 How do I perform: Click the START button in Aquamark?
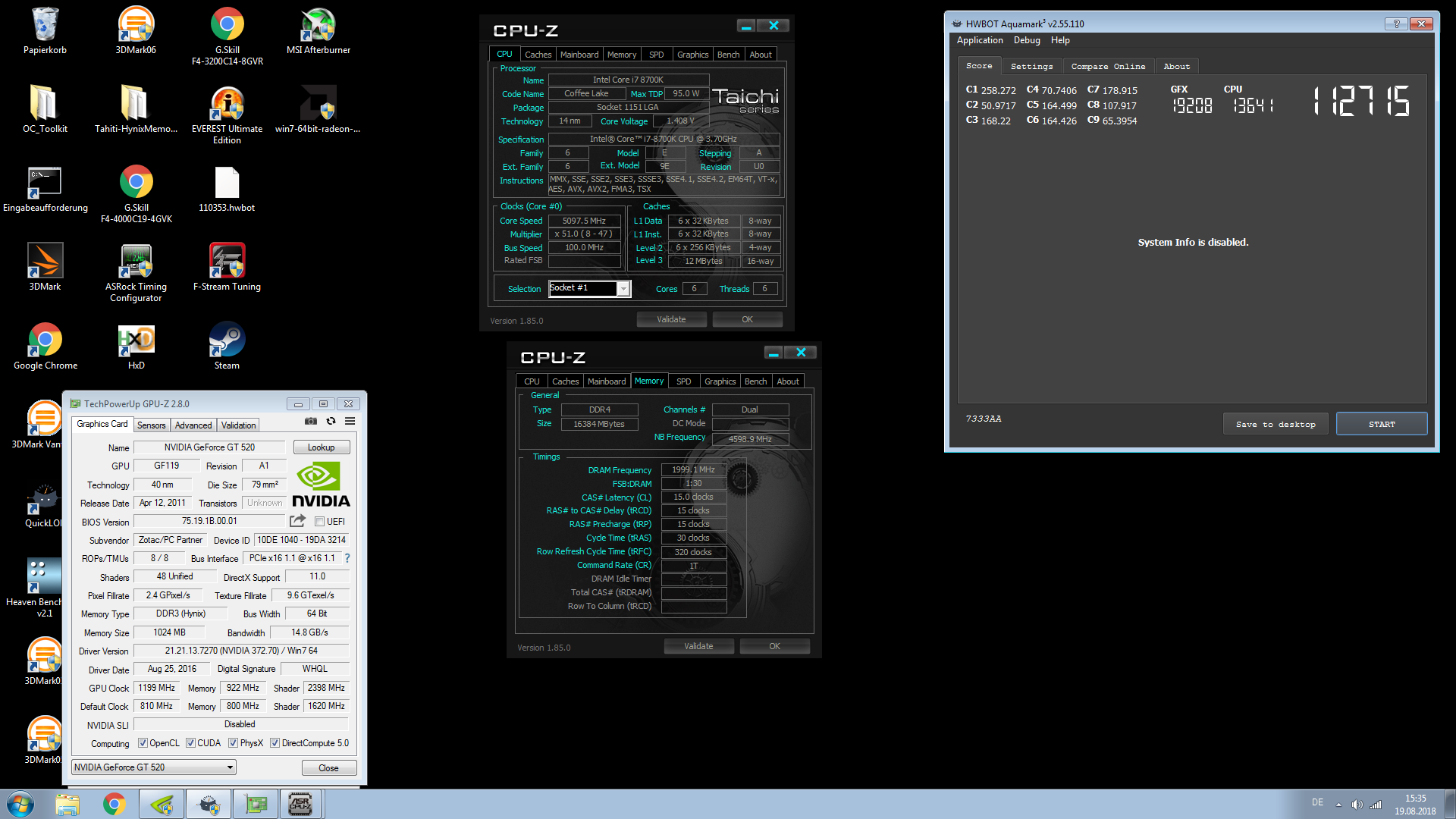click(1382, 424)
